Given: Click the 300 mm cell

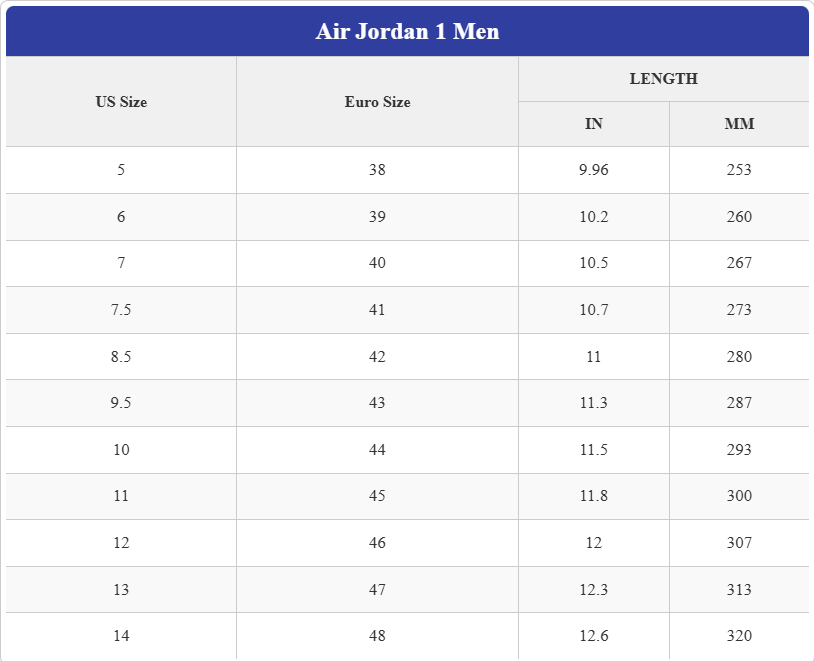Looking at the screenshot, I should [739, 496].
